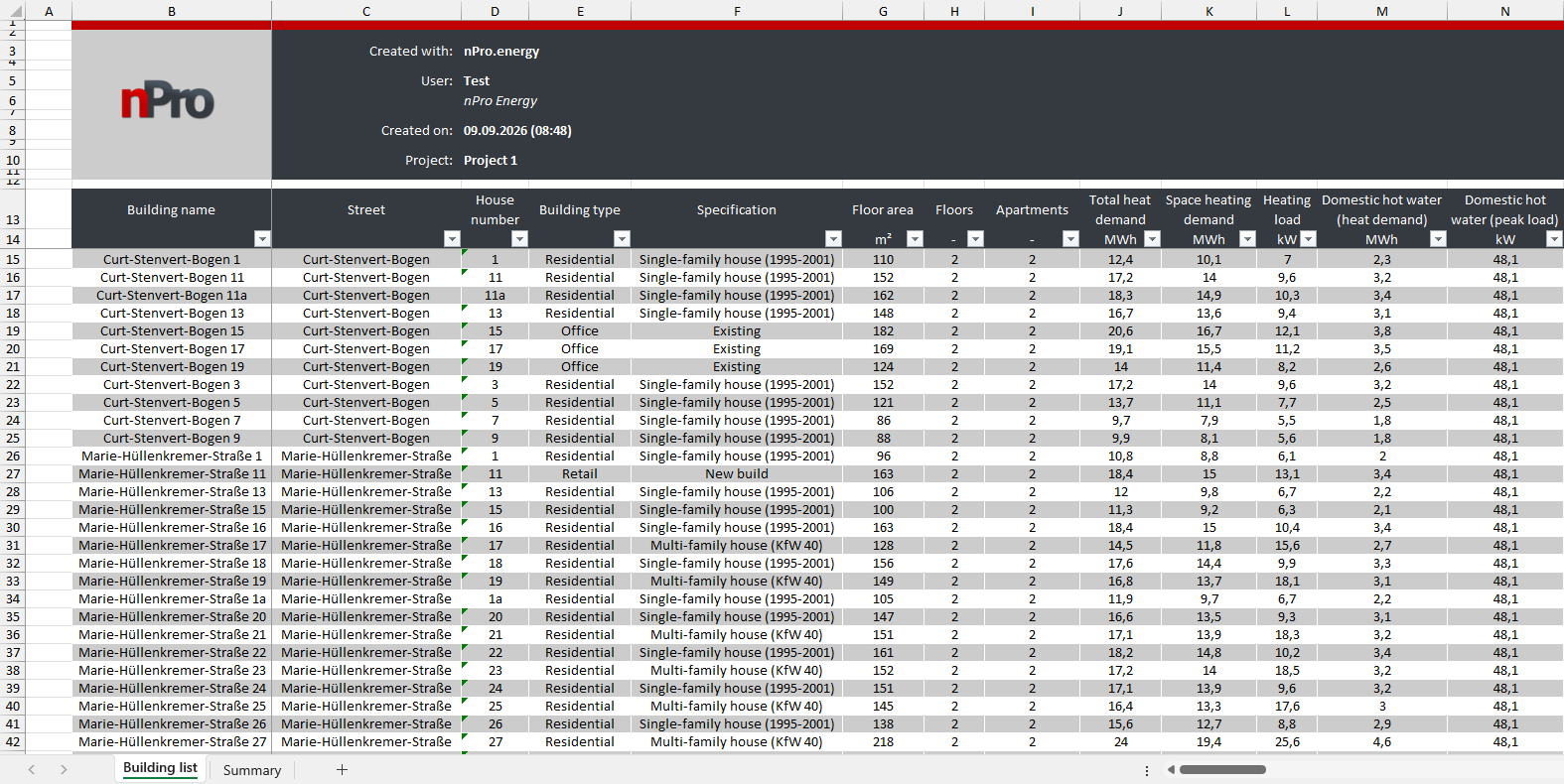Select the 'Project 1' cell
This screenshot has width=1564, height=784.
(x=491, y=160)
